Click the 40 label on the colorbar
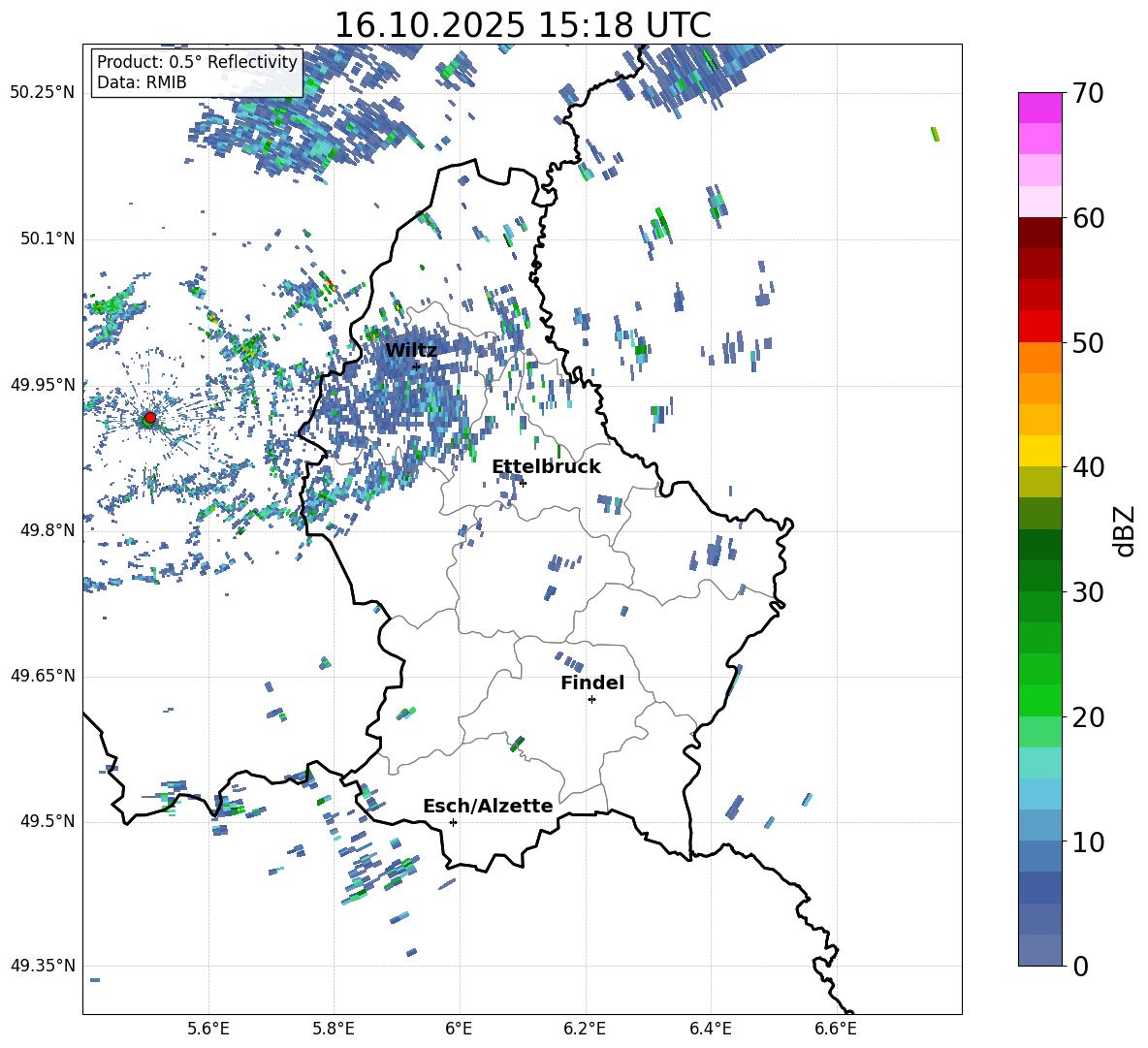 pos(1088,467)
